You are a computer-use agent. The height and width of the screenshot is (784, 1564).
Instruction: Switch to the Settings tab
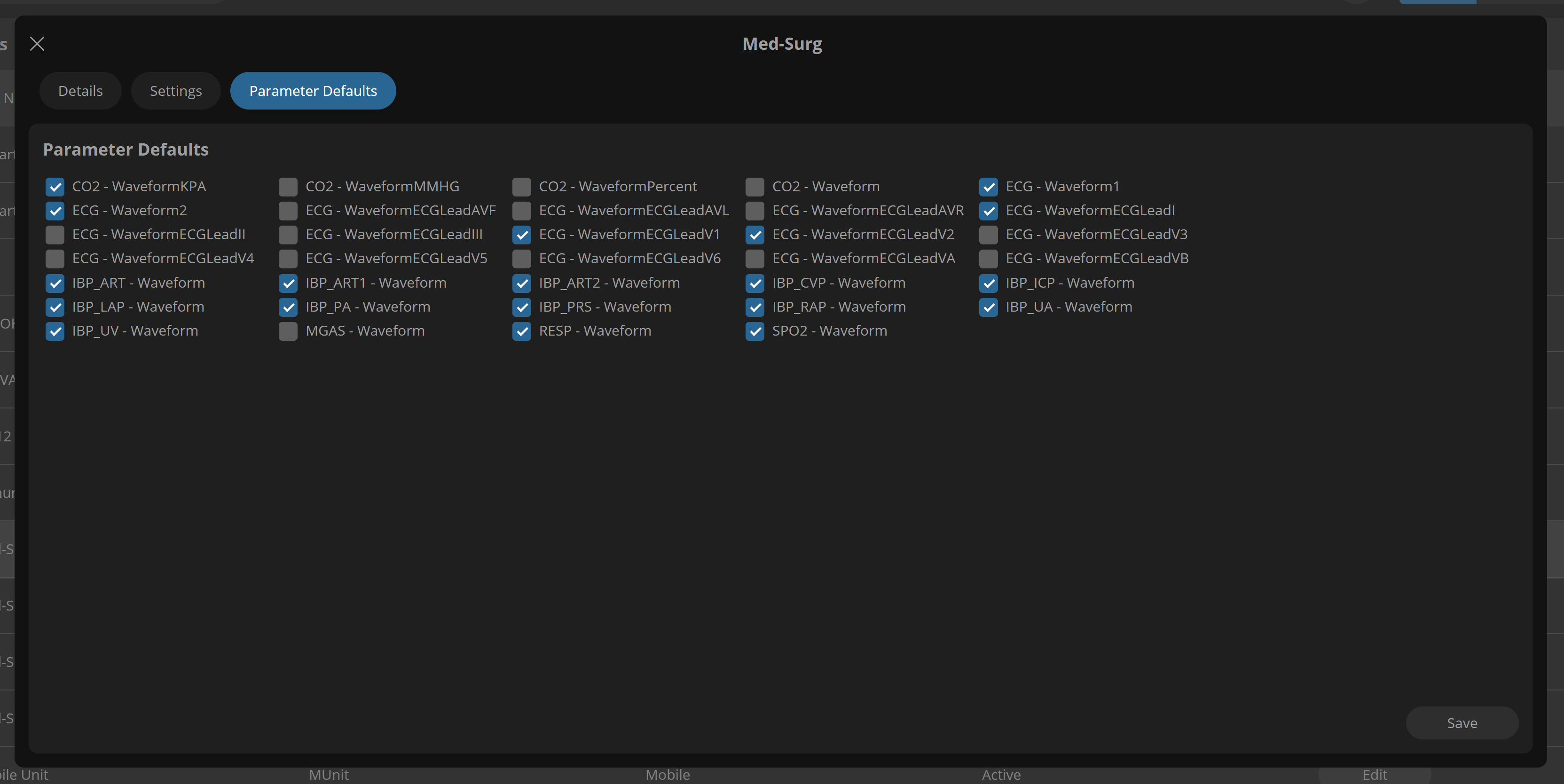(x=175, y=91)
